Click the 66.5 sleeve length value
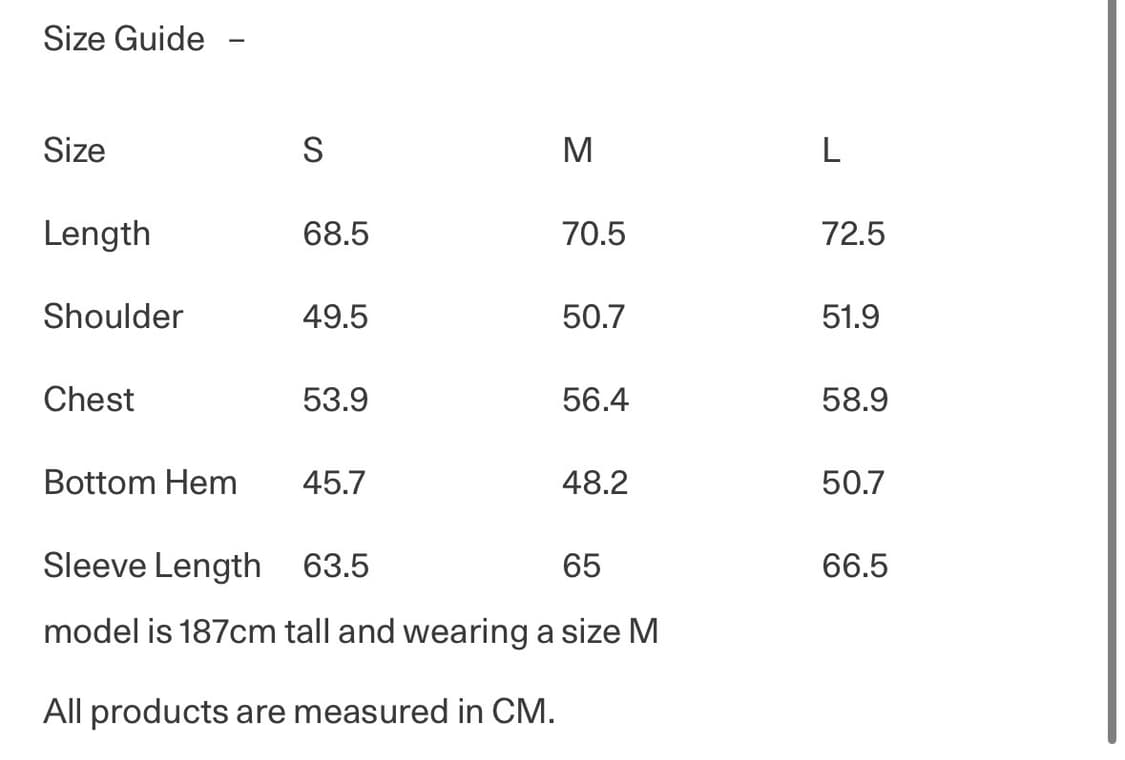The height and width of the screenshot is (760, 1125). [854, 566]
